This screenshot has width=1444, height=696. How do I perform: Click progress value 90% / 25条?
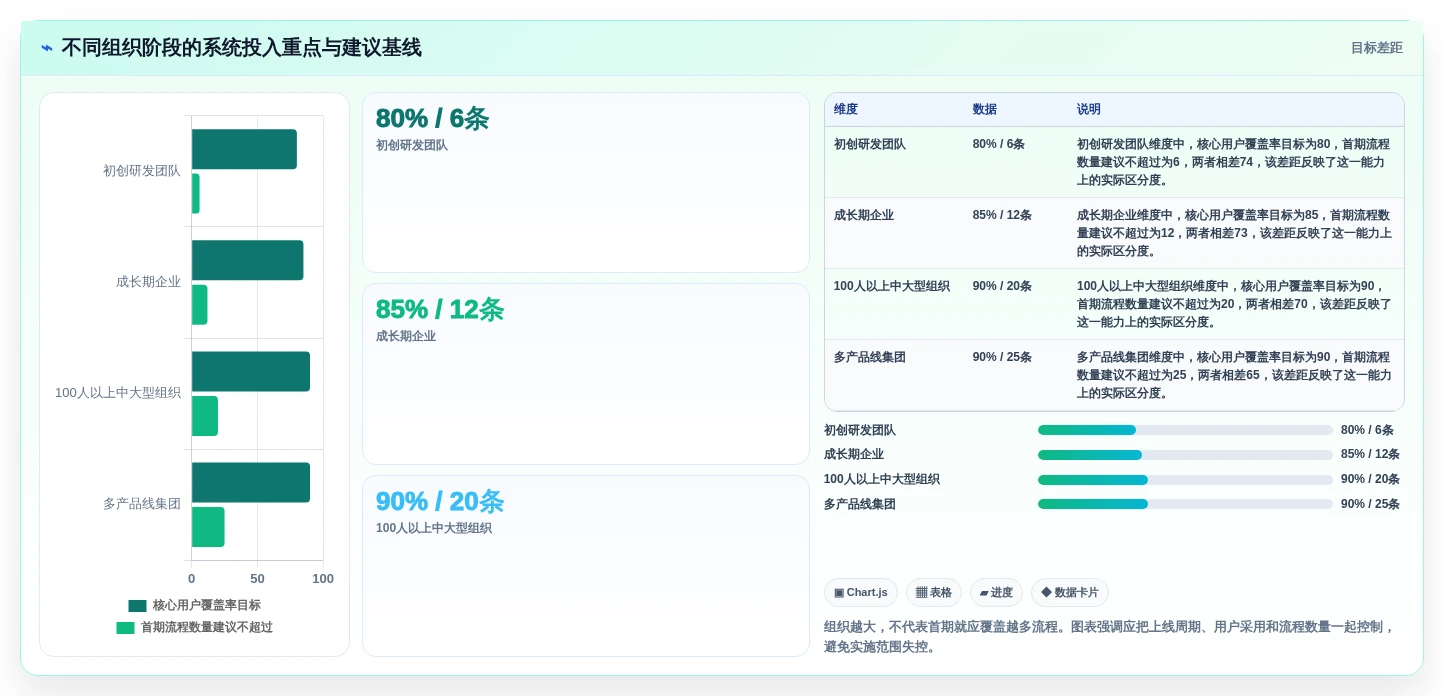point(1370,504)
